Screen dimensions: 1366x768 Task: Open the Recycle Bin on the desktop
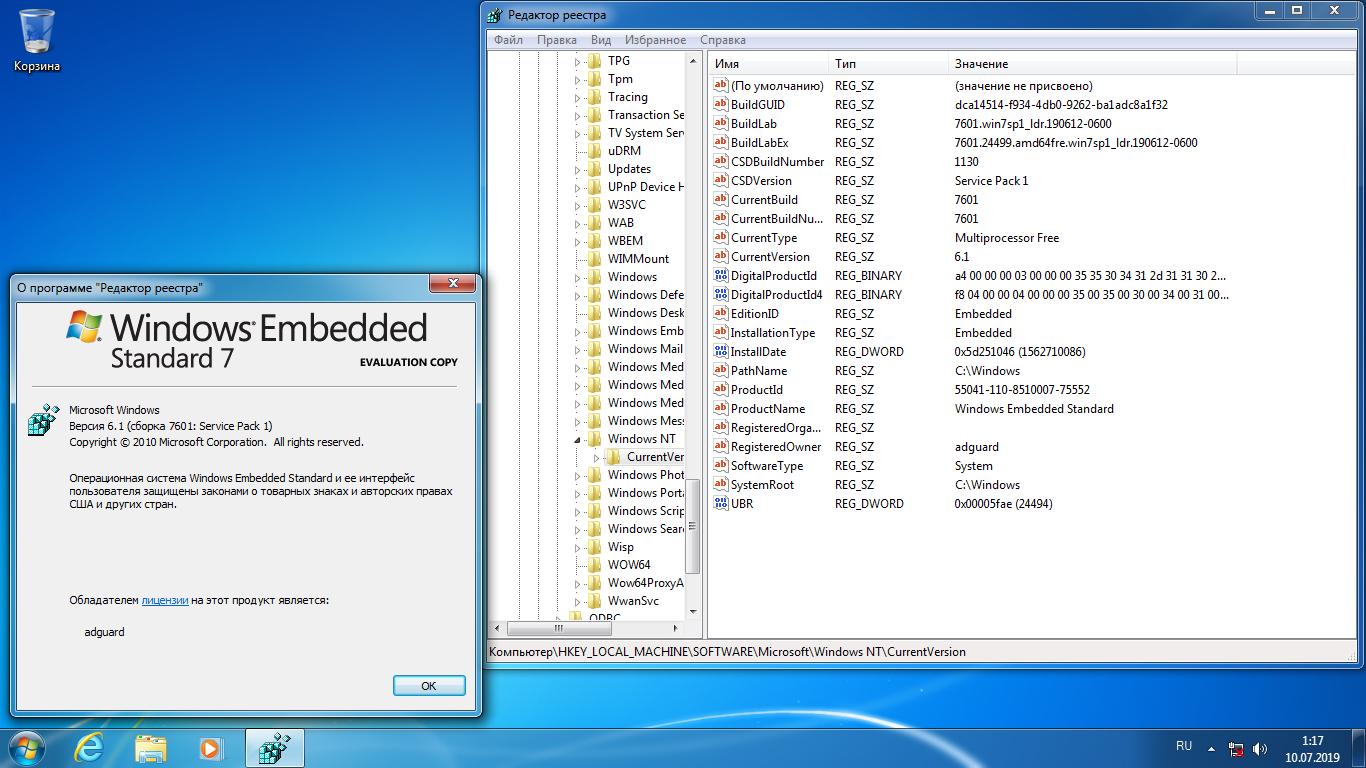38,30
